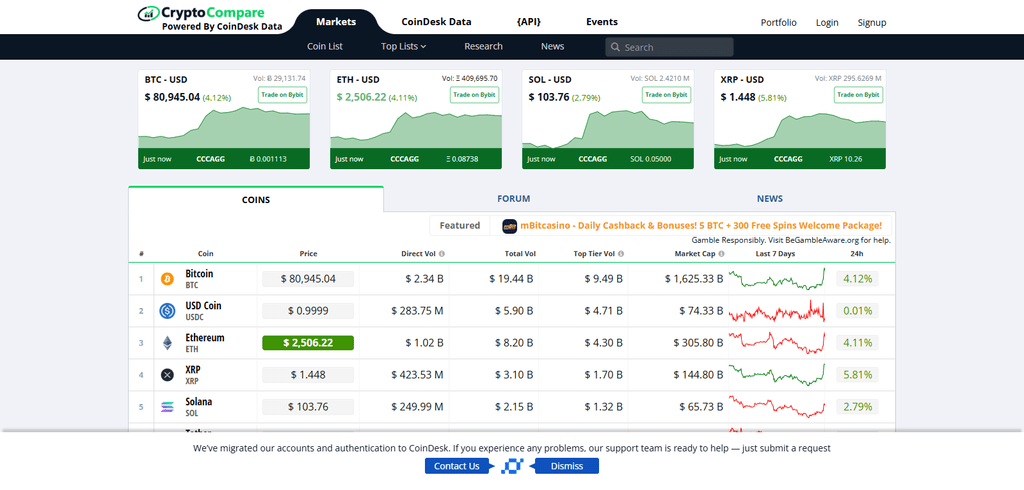
Task: Click the Solana price $ 103.76 cell
Action: 308,407
